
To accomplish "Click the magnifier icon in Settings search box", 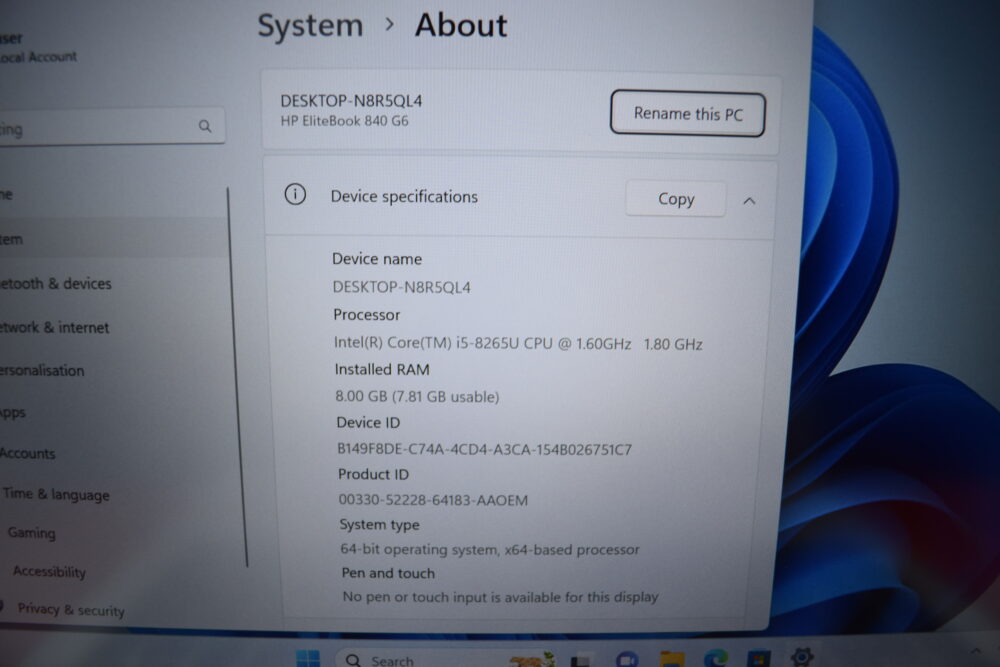I will point(205,126).
